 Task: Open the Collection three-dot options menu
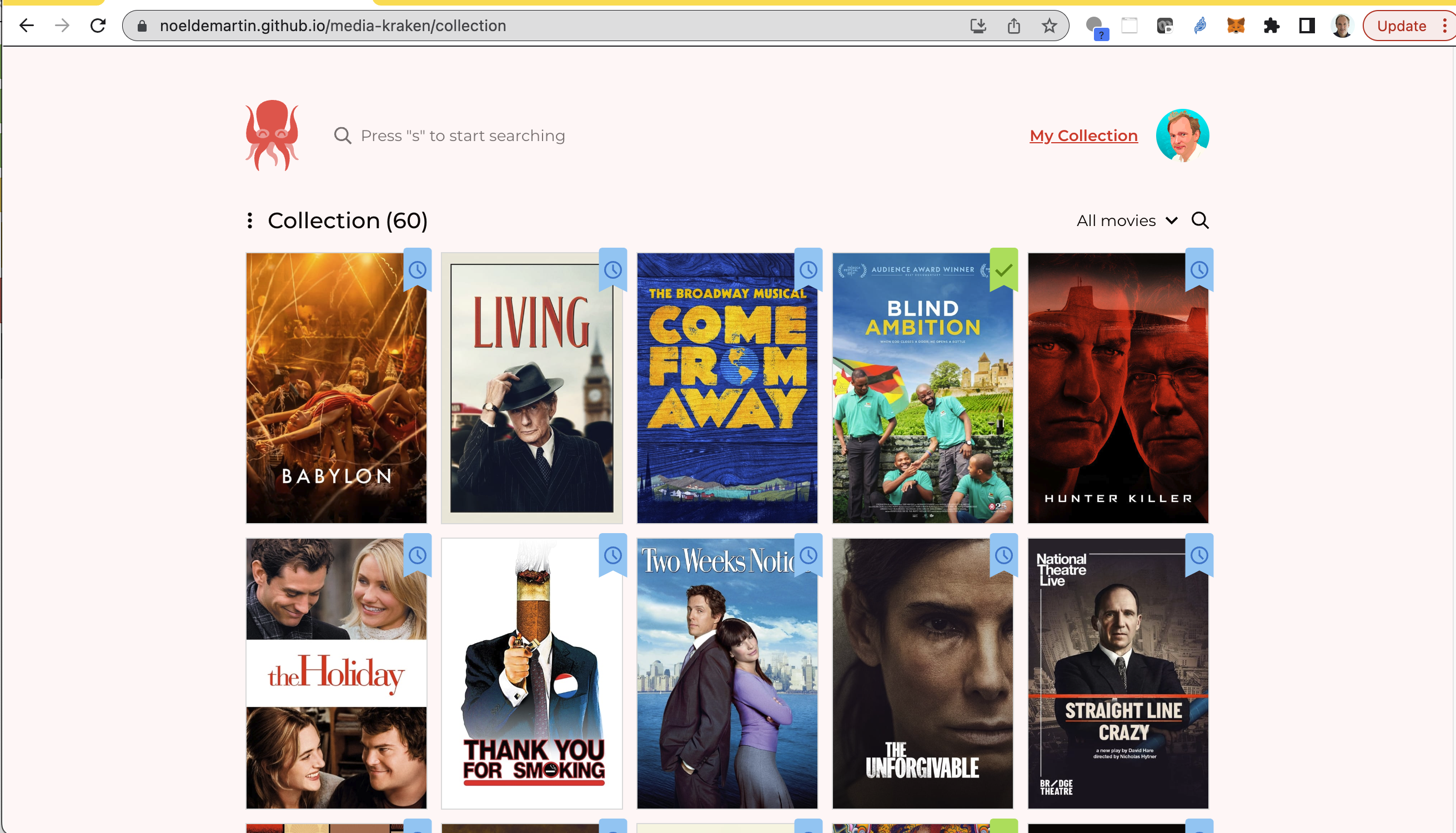250,220
